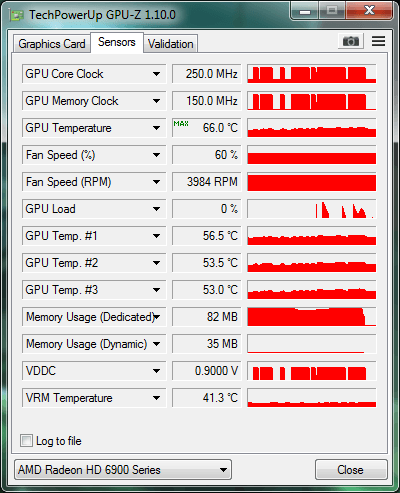Click the GPU Core Clock graph
Viewport: 400px width, 493px height.
312,74
